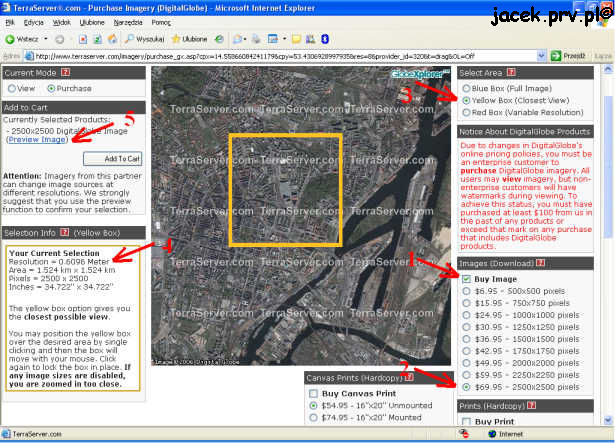Select $74.95 16"x20" Mounted canvas

313,417
